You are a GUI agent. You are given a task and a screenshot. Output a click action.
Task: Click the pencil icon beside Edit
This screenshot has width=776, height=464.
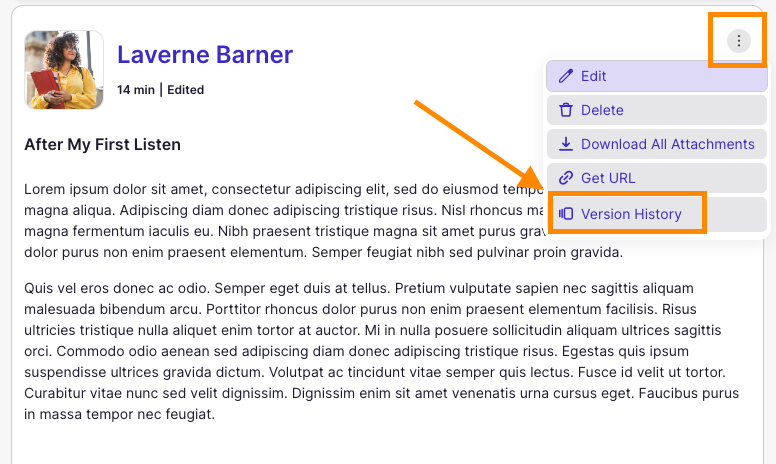(566, 76)
